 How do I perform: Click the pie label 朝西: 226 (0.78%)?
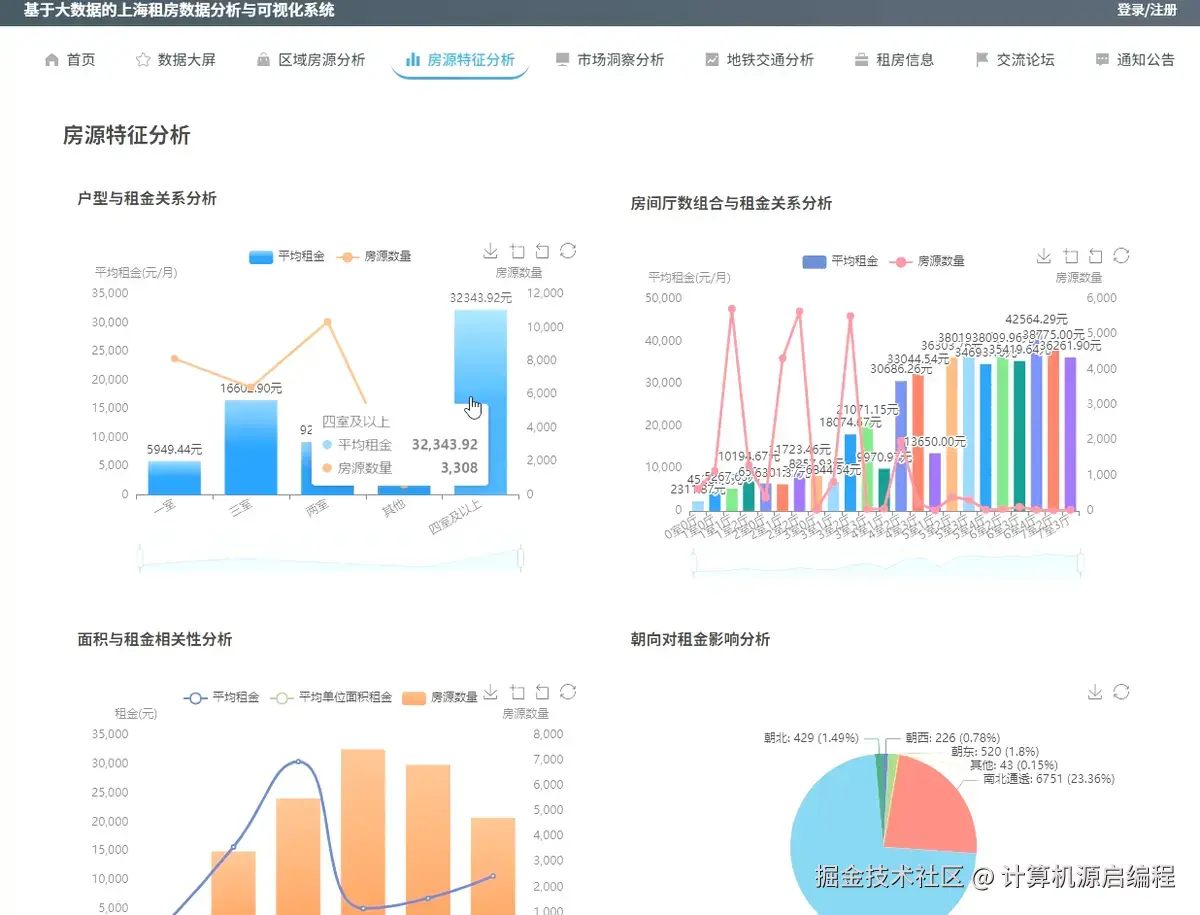tap(954, 738)
